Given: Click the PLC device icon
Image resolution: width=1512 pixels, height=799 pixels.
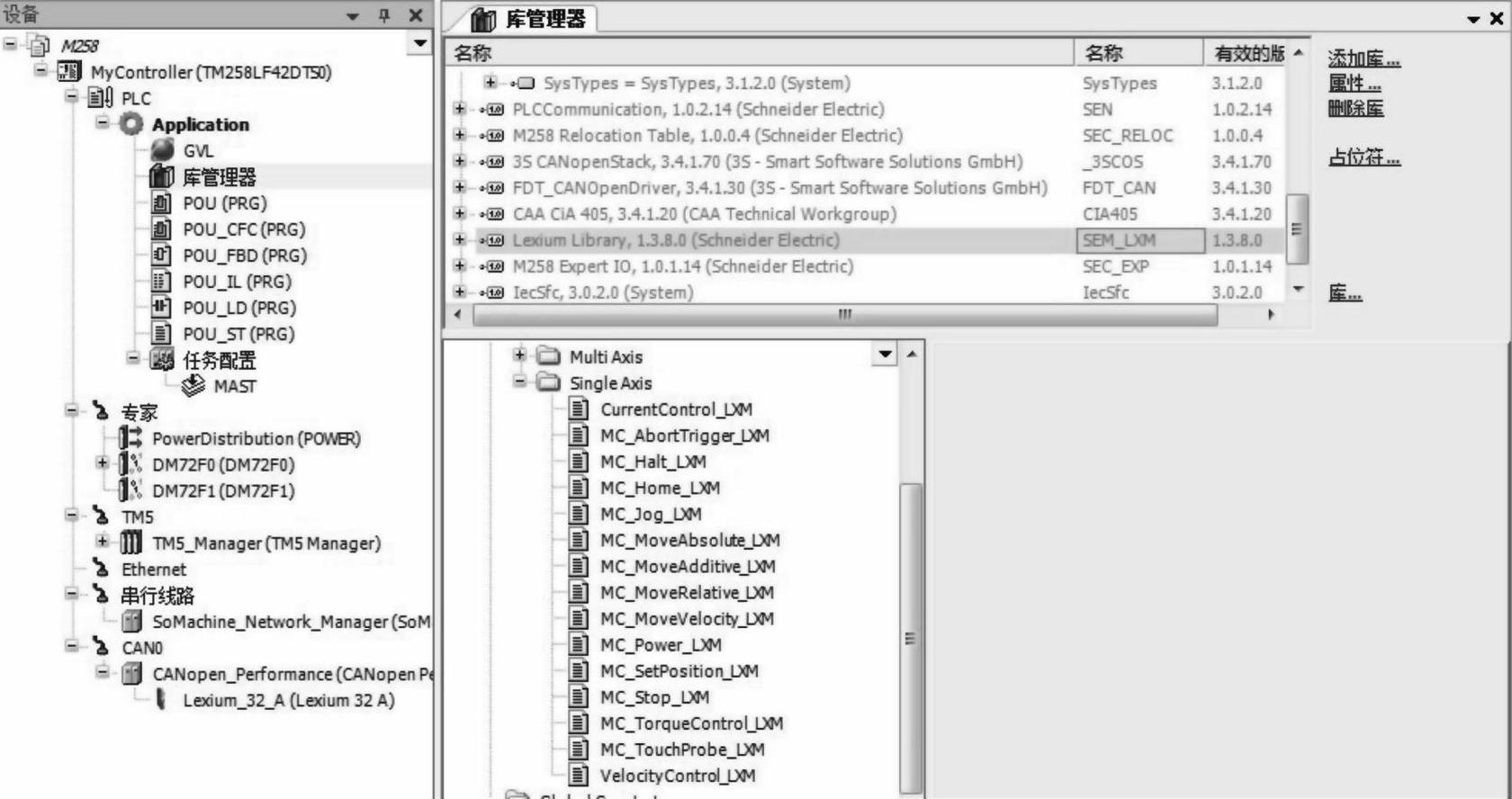Looking at the screenshot, I should tap(101, 97).
